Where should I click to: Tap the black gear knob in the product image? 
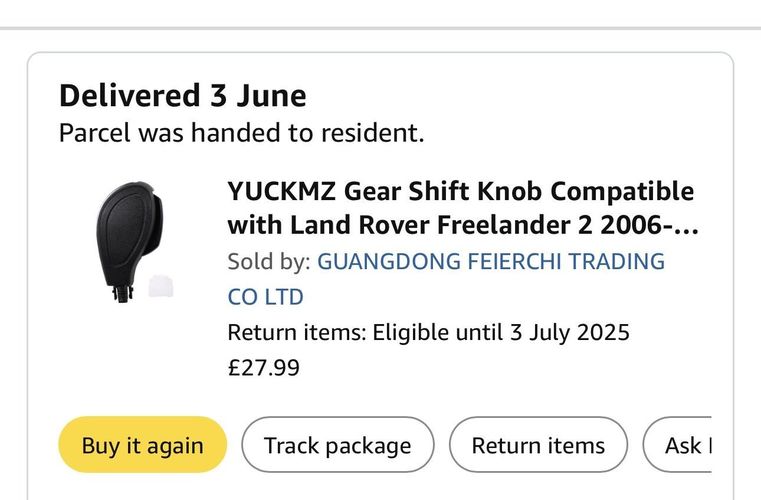pyautogui.click(x=129, y=238)
